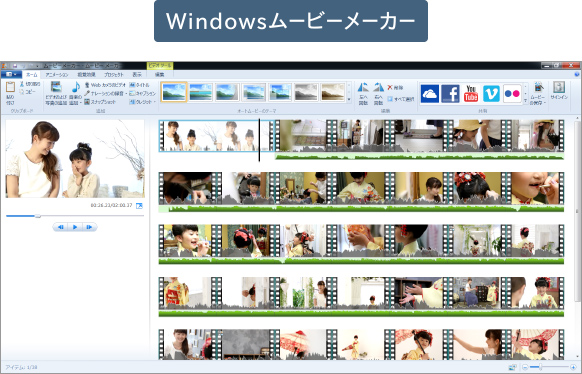This screenshot has height=374, width=582.
Task: Click fullscreen preview icon beside timecode
Action: 139,206
